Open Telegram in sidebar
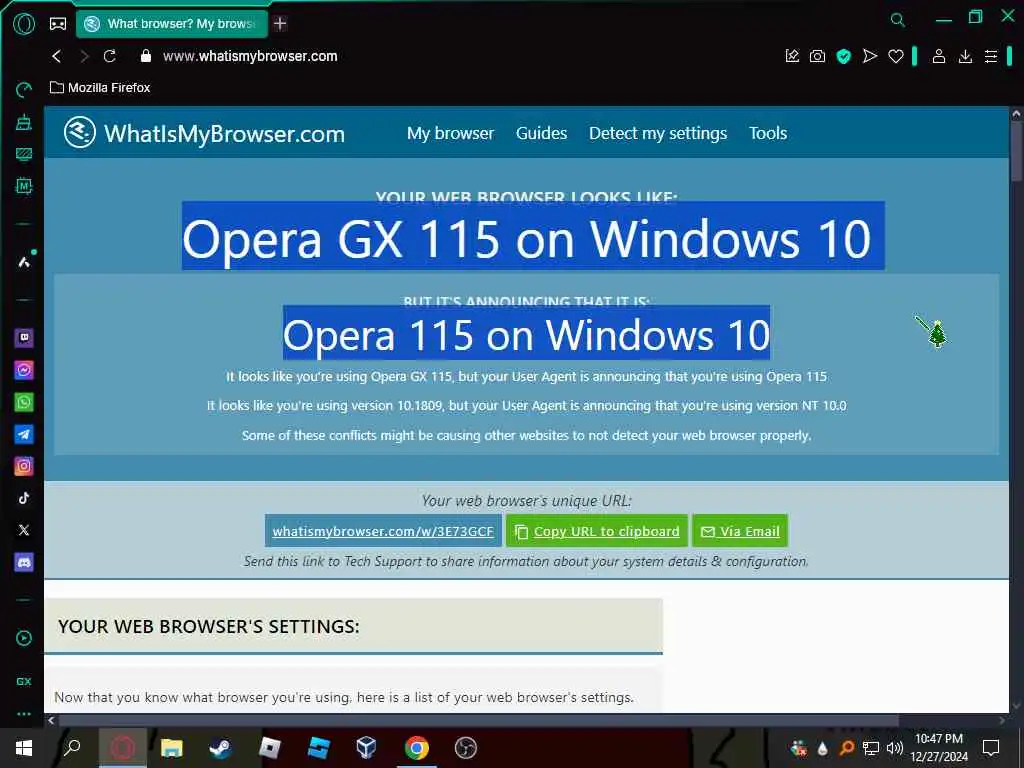Viewport: 1024px width, 768px height. point(24,434)
